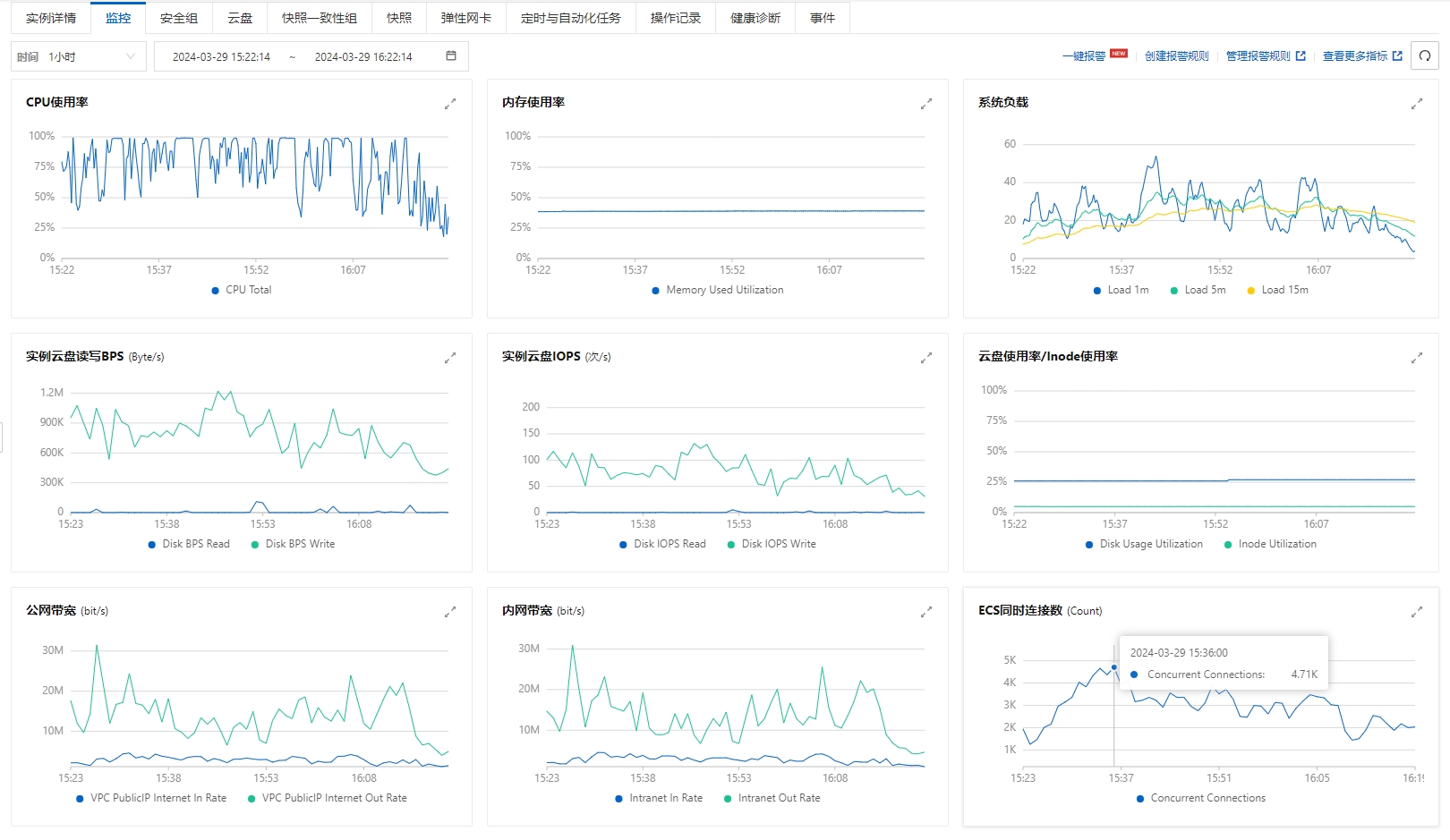Open the 健康诊断 tab
1450x840 pixels.
(755, 18)
